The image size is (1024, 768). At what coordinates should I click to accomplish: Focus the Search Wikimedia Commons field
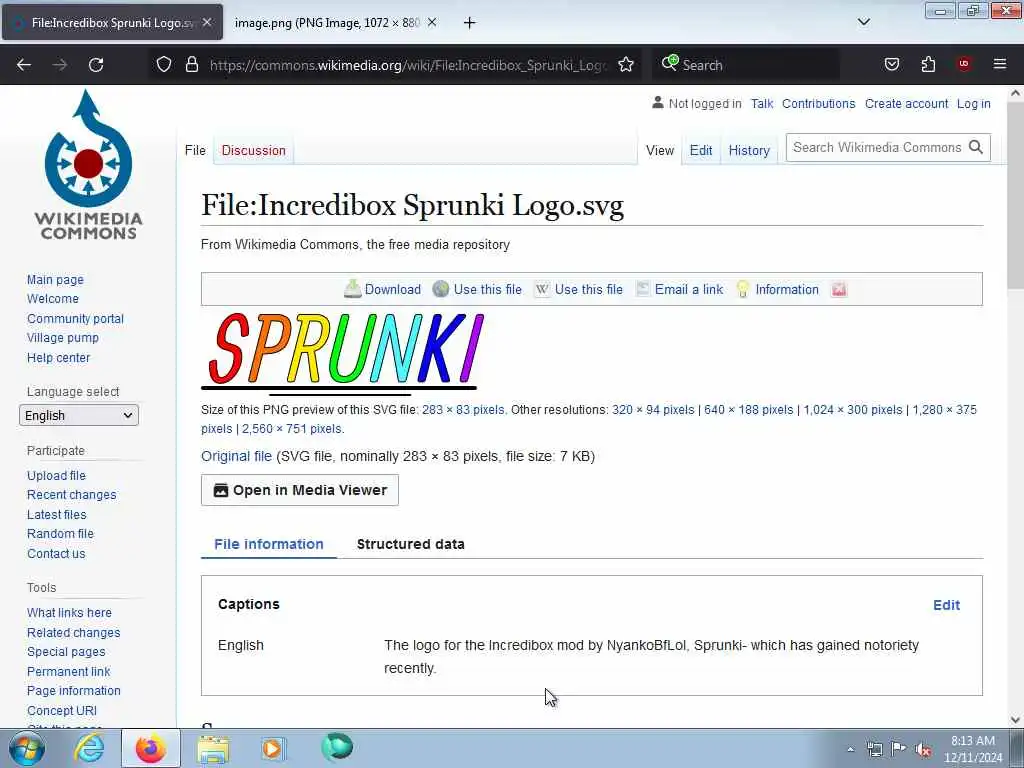pos(876,148)
